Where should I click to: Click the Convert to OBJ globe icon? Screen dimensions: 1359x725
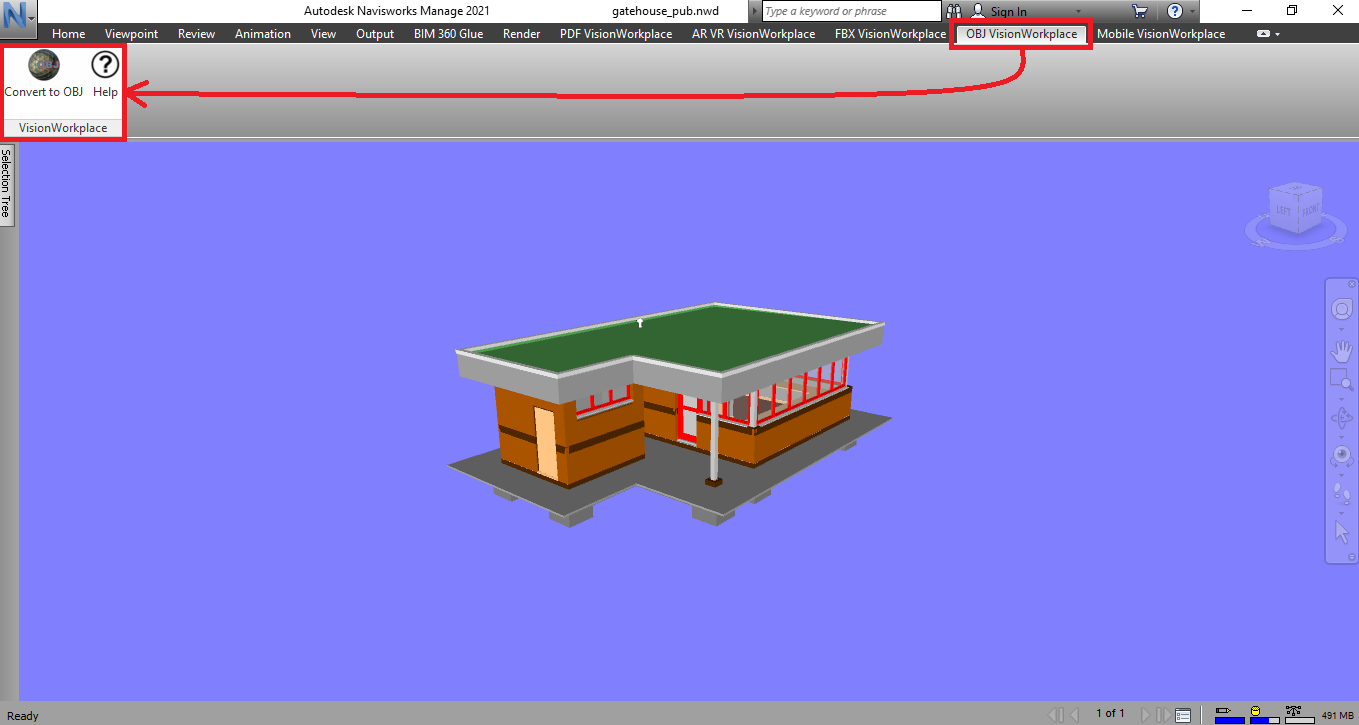click(x=44, y=65)
